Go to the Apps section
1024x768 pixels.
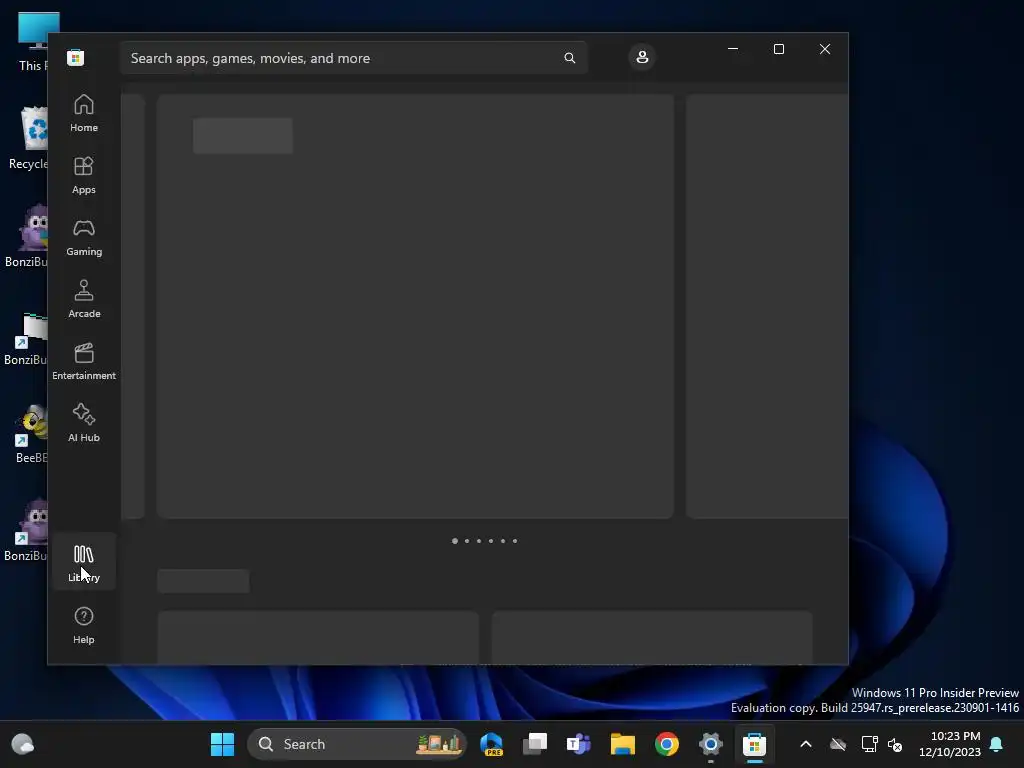(x=84, y=176)
